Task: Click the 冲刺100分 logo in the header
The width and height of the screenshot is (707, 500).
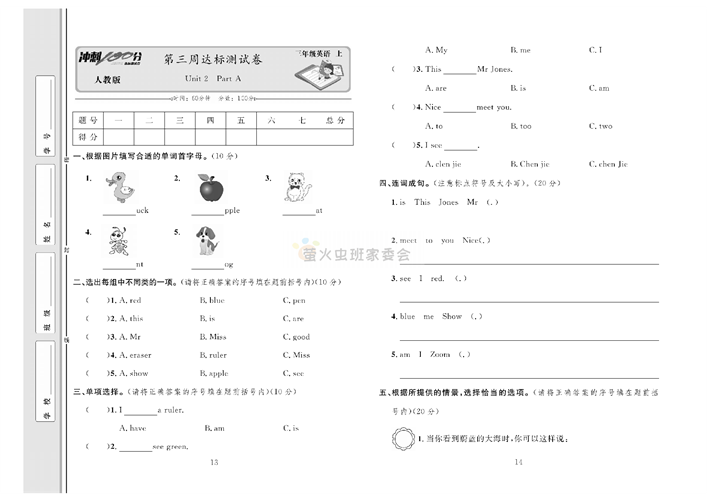Action: [110, 58]
